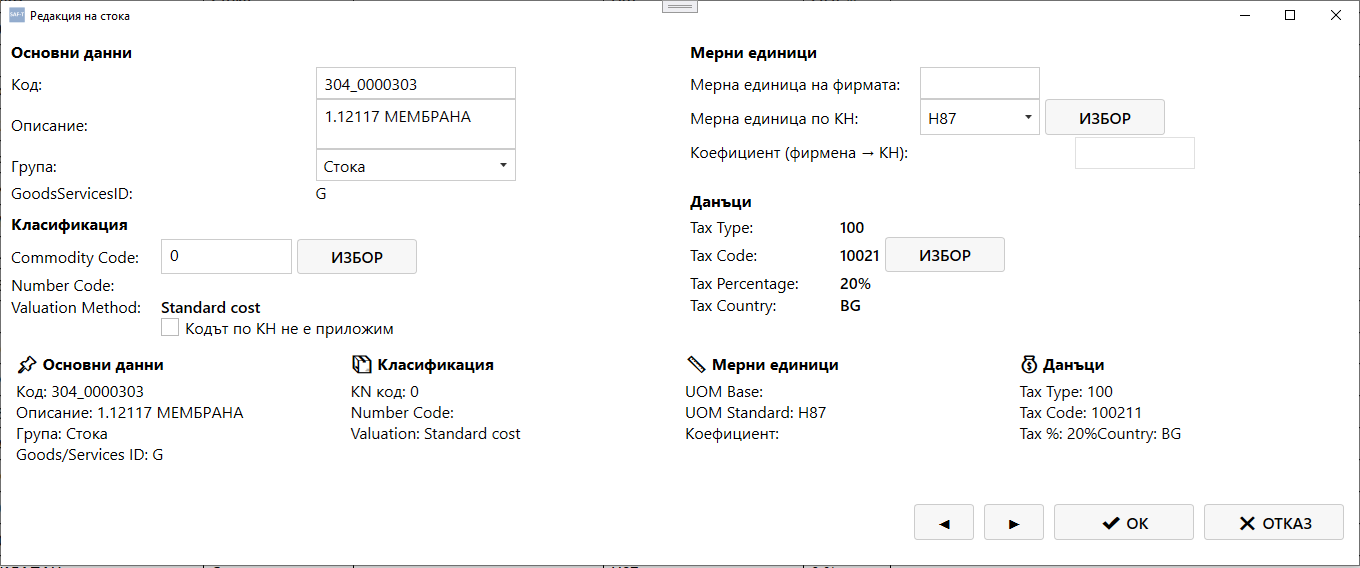This screenshot has width=1360, height=568.
Task: Open the Група dropdown showing Стока
Action: (416, 166)
